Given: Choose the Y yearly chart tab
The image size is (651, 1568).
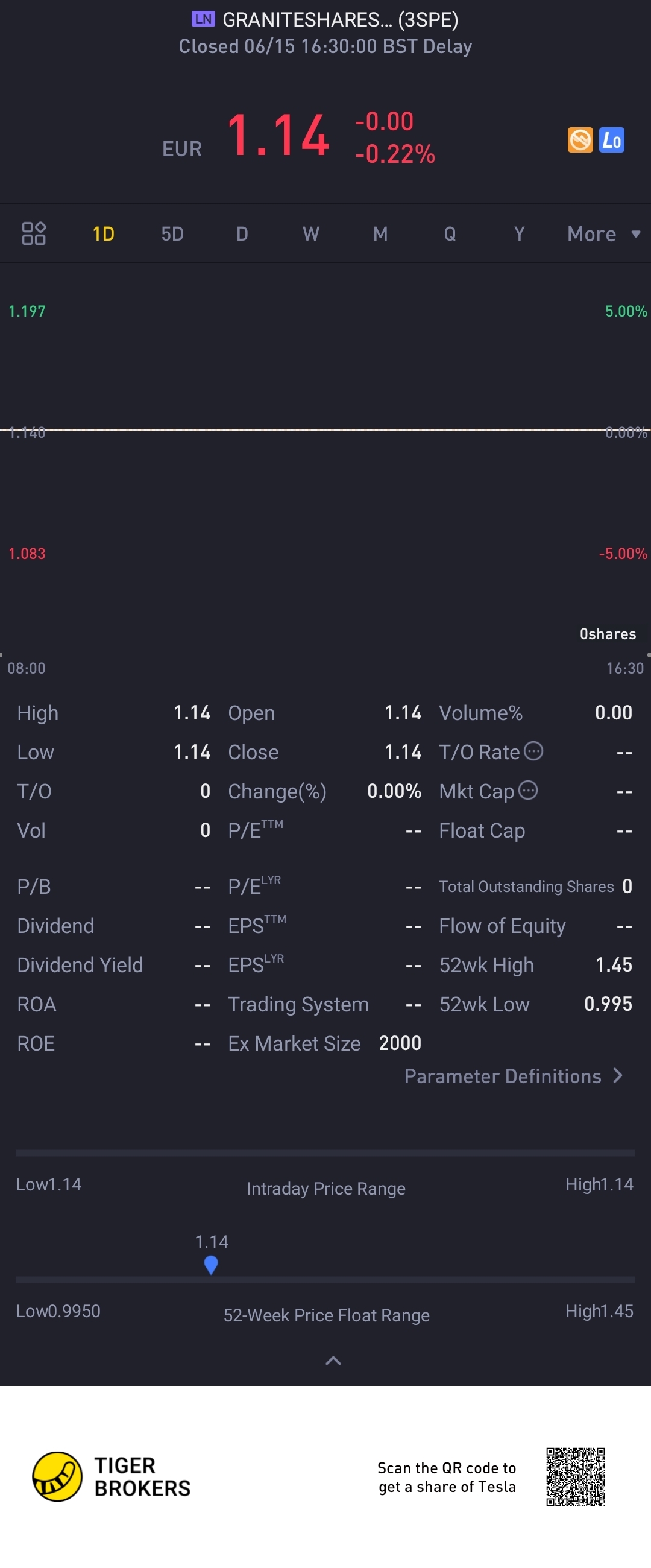Looking at the screenshot, I should tap(519, 234).
